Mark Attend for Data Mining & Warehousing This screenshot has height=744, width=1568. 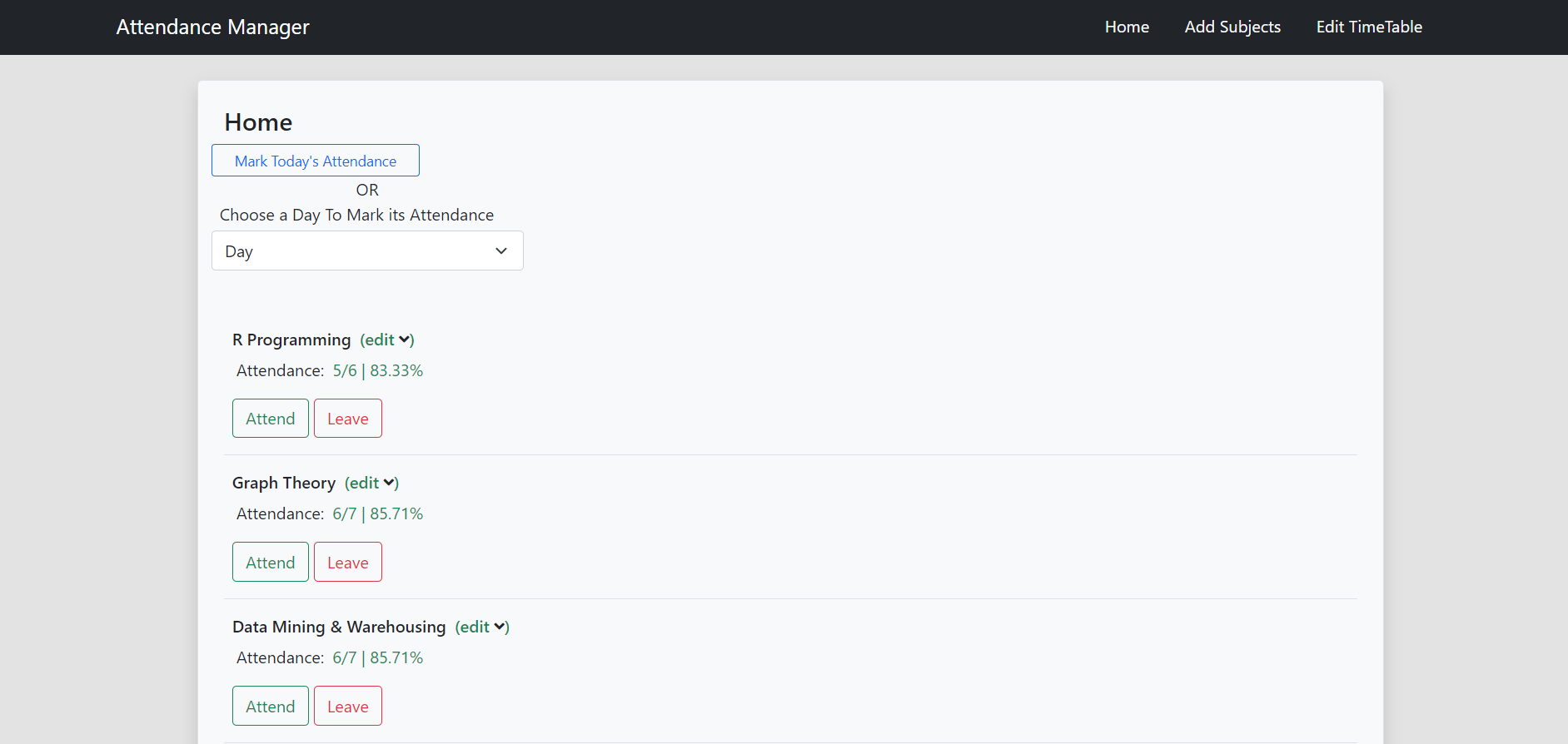(270, 707)
